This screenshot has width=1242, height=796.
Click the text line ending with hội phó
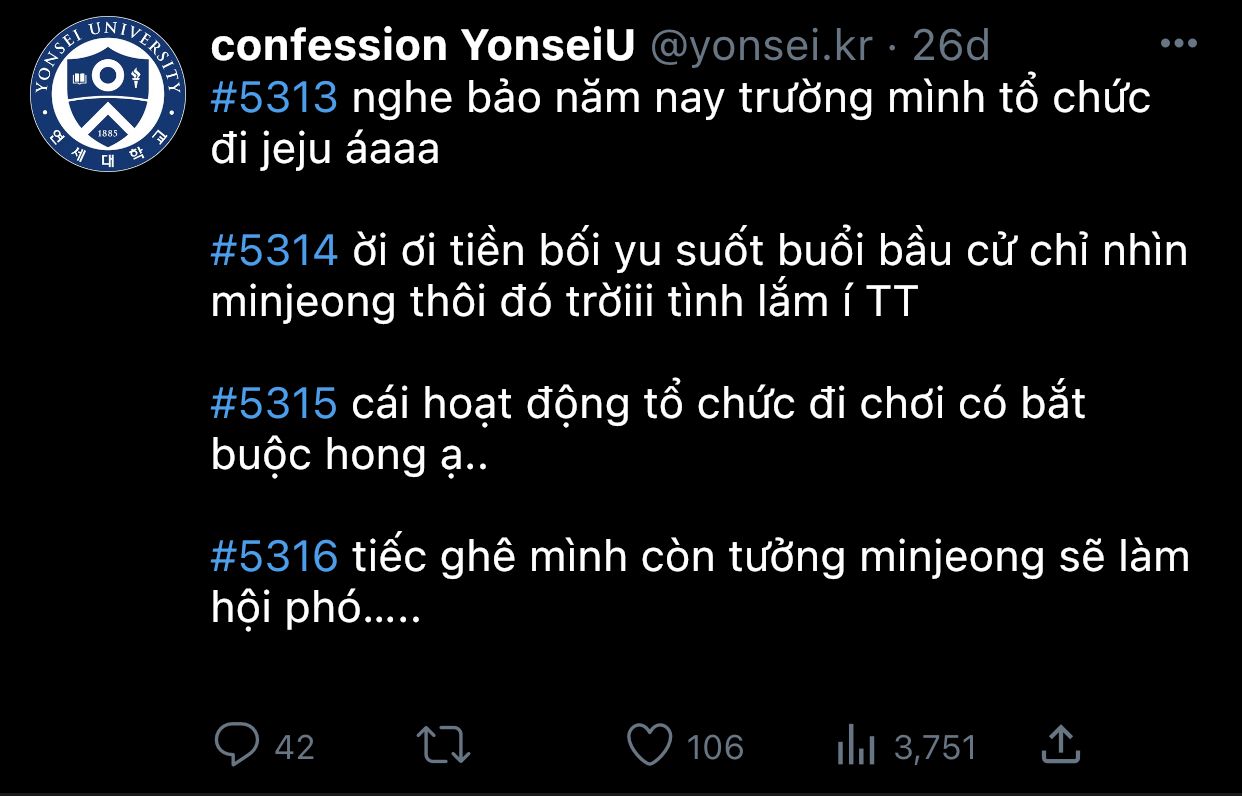click(314, 608)
